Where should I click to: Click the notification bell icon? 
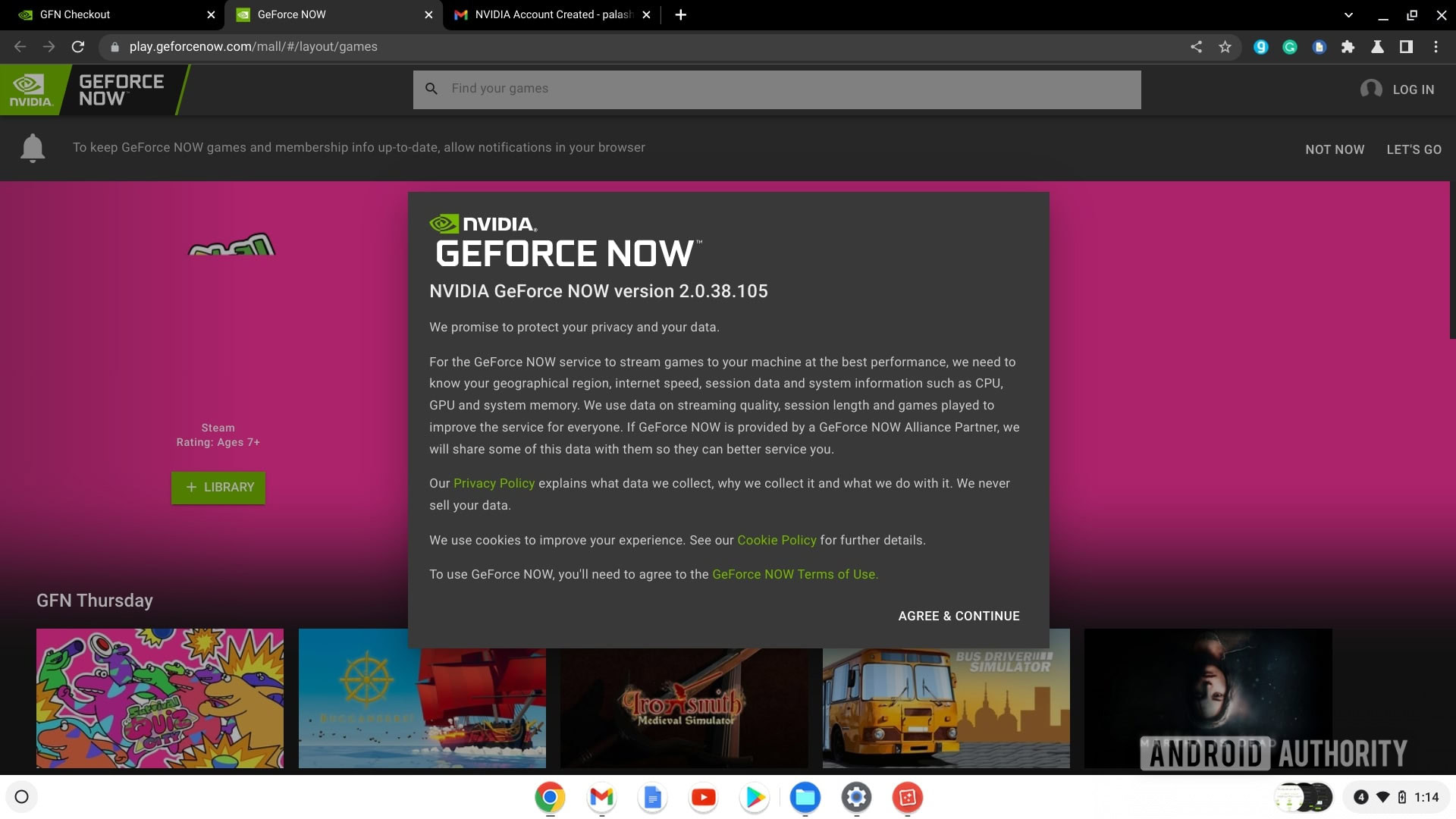[x=33, y=148]
